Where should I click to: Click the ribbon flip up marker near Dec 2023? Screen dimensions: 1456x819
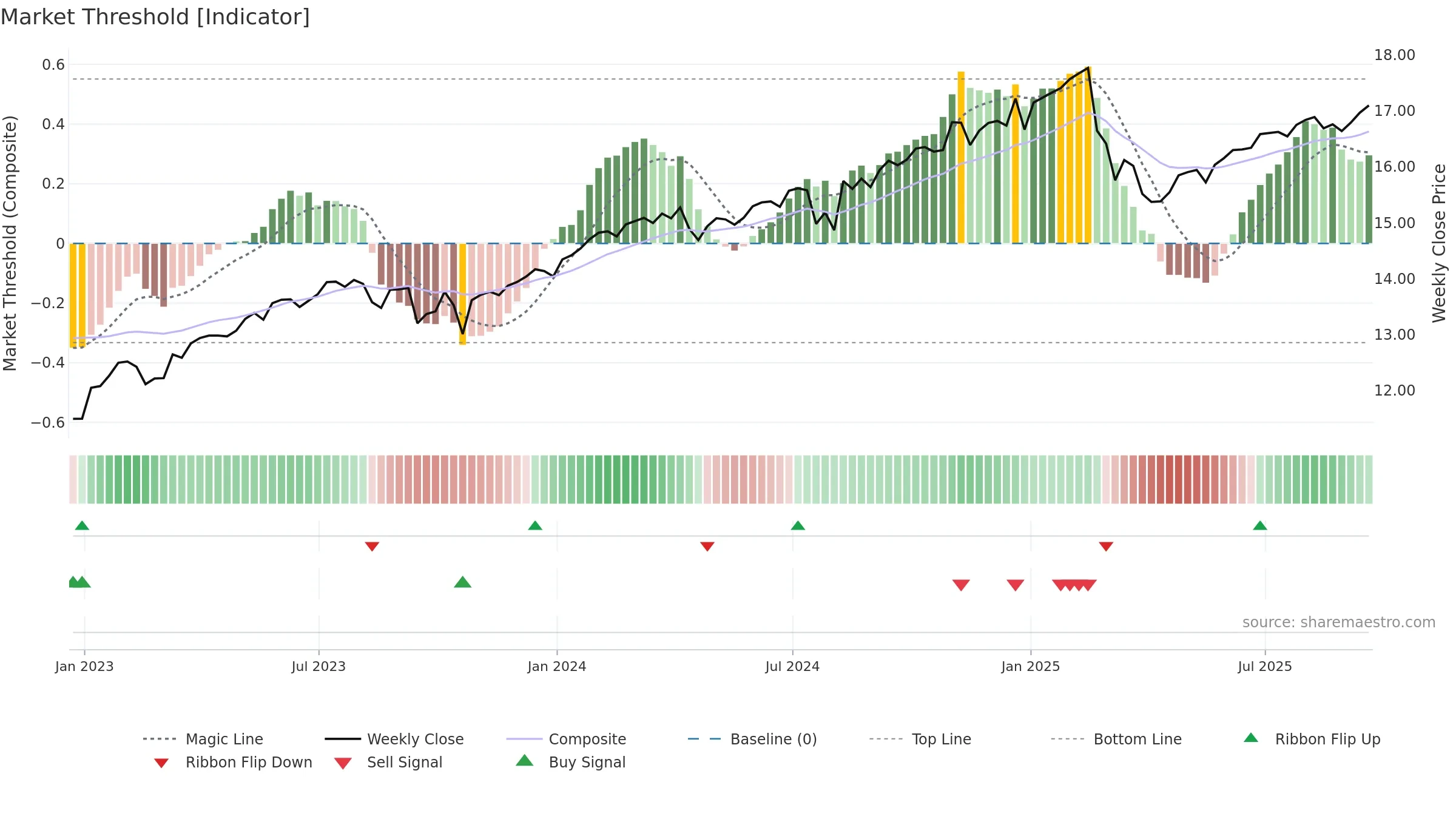tap(535, 525)
